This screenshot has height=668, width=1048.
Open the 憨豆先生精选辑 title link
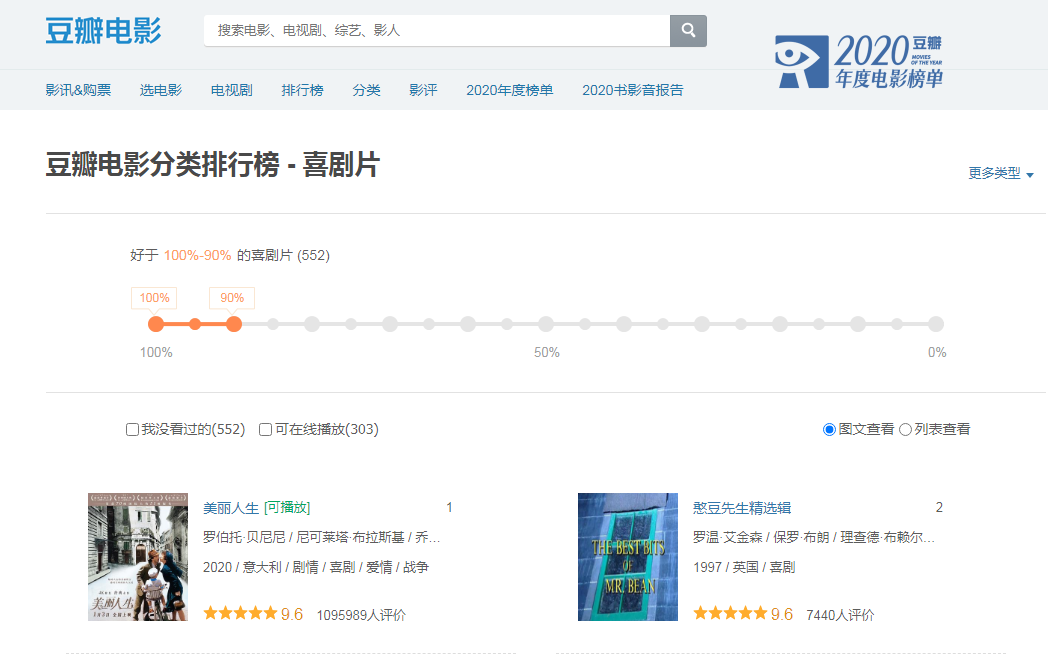742,508
